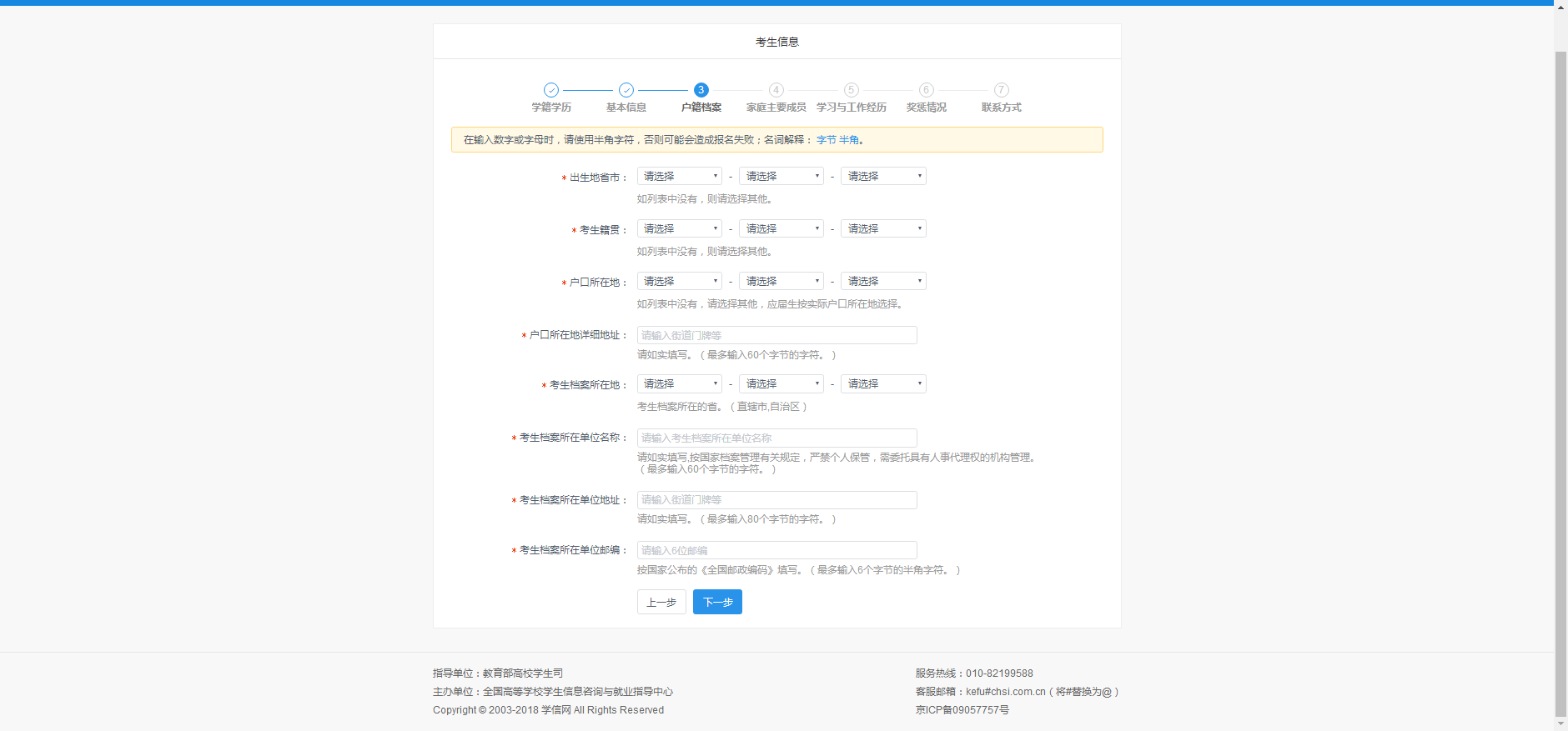
Task: Open the third 出生地省市 dropdown
Action: tap(883, 176)
